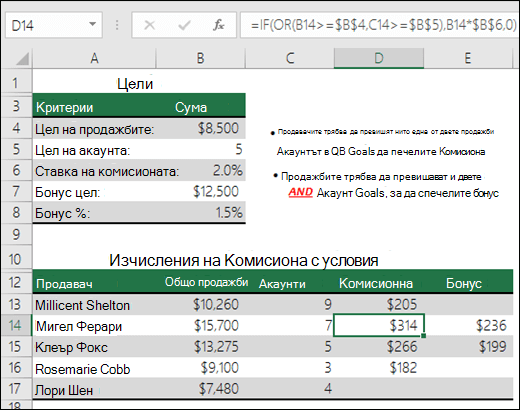Click the Cancel X icon in formula bar
Screen dimensions: 520x410
[149, 25]
